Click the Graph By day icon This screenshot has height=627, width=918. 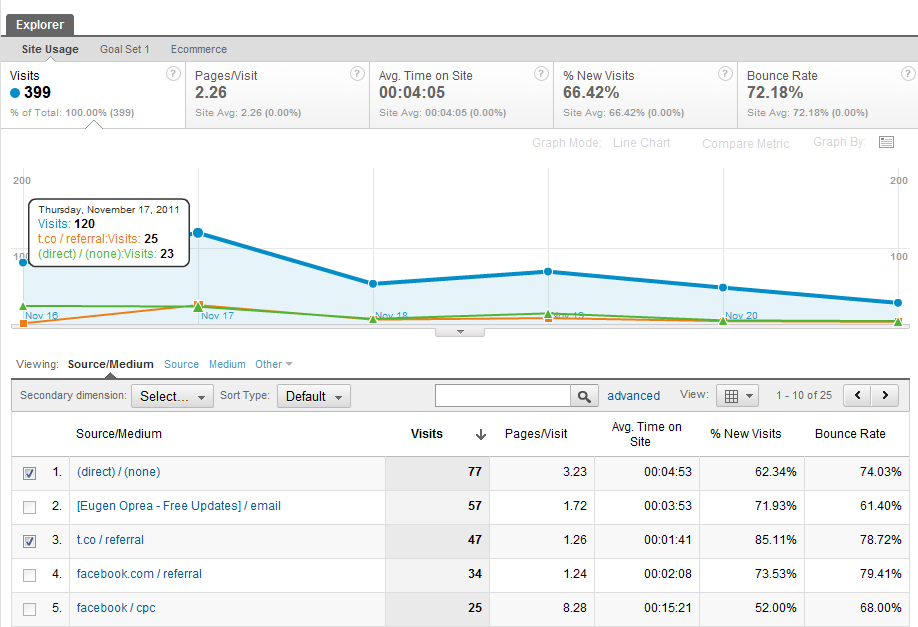point(886,141)
